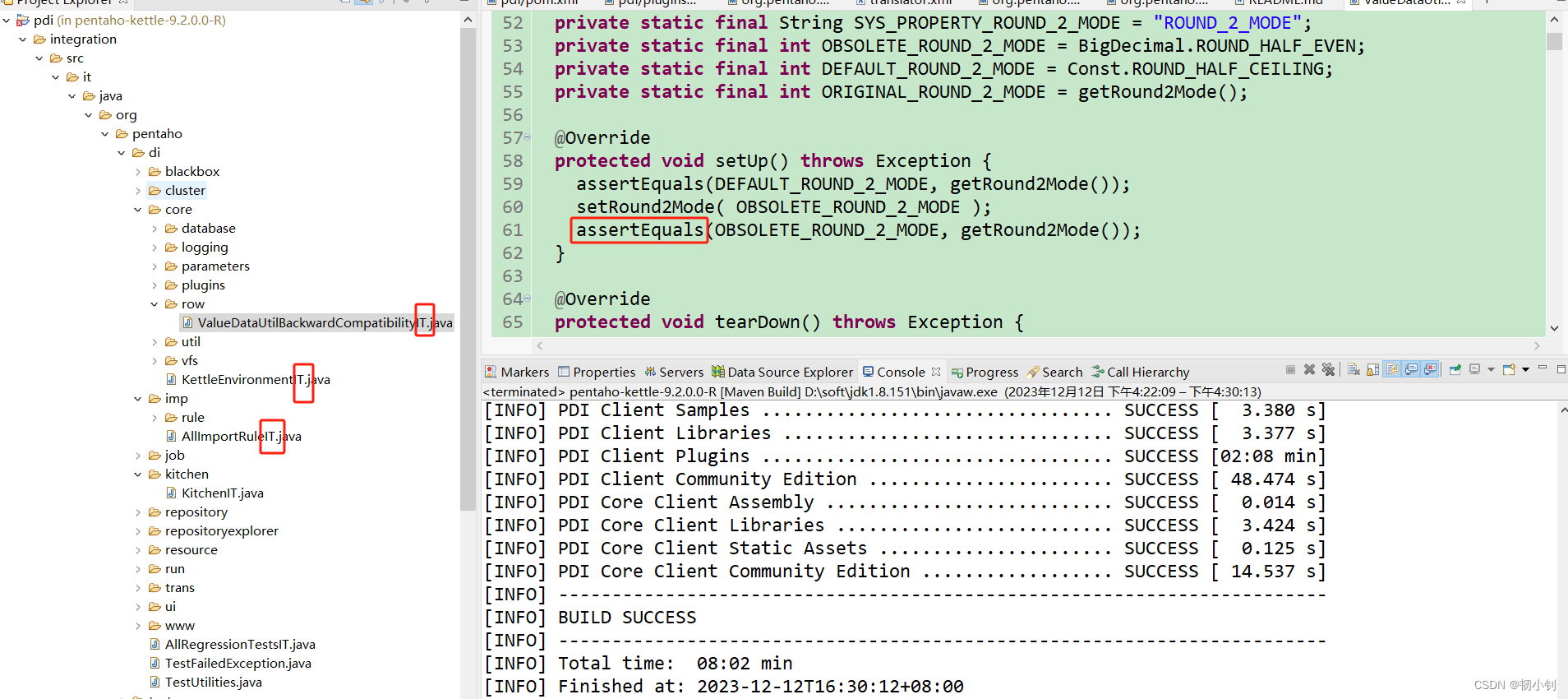This screenshot has width=1568, height=699.
Task: Click Remove All Terminated Launches icon
Action: [x=1328, y=369]
